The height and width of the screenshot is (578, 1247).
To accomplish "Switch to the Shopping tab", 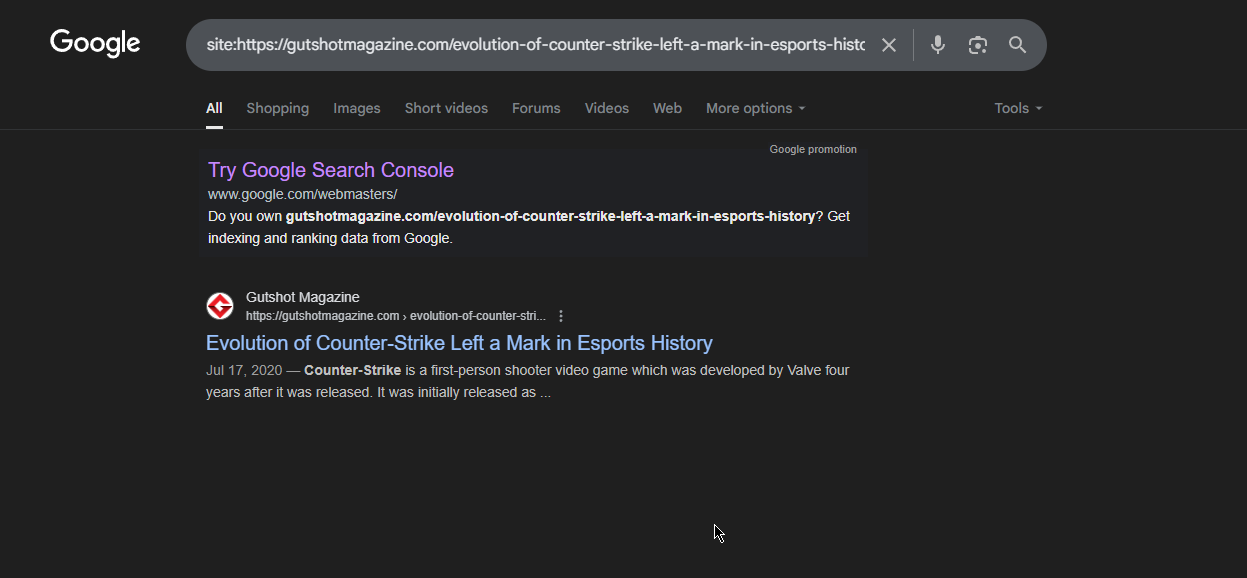I will coord(278,108).
